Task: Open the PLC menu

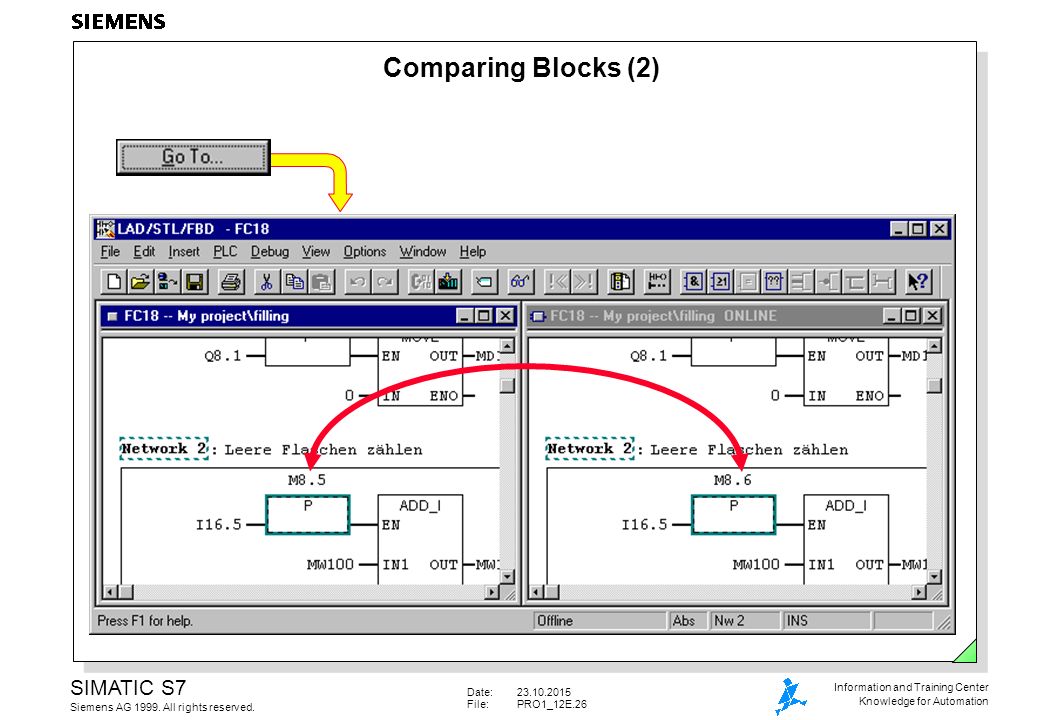Action: point(225,252)
